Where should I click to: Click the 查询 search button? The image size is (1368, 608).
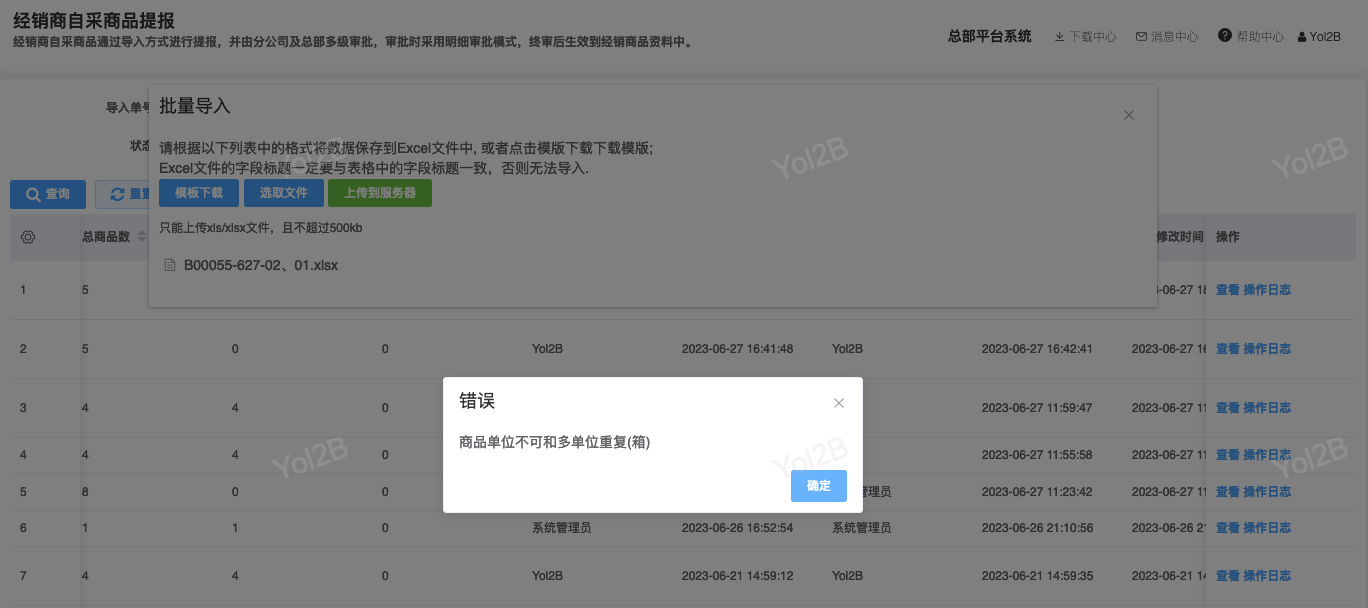[x=48, y=194]
